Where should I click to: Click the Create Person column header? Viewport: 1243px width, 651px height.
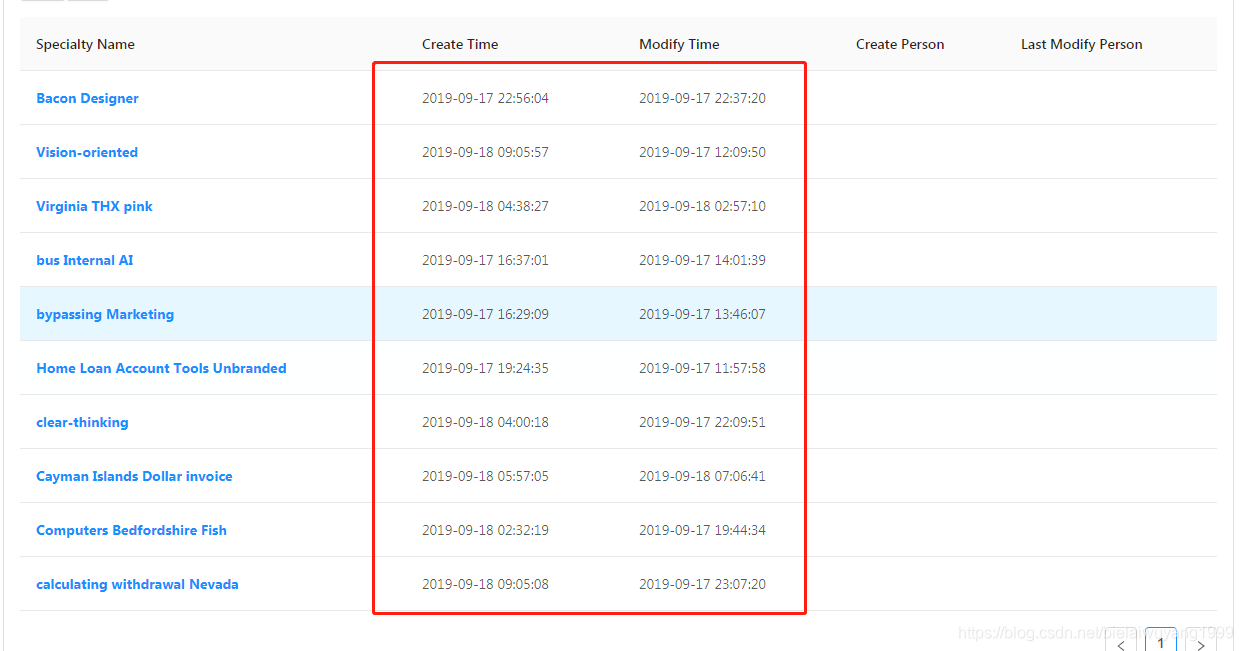[x=900, y=44]
